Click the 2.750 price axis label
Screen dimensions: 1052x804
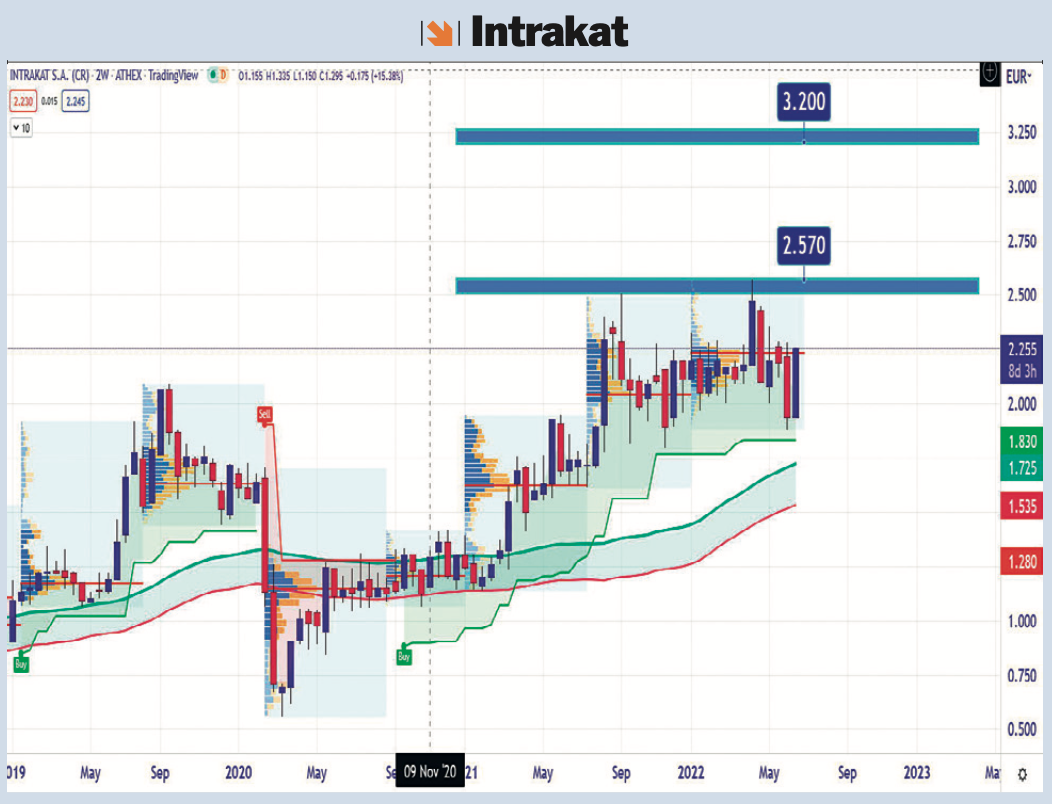1022,240
